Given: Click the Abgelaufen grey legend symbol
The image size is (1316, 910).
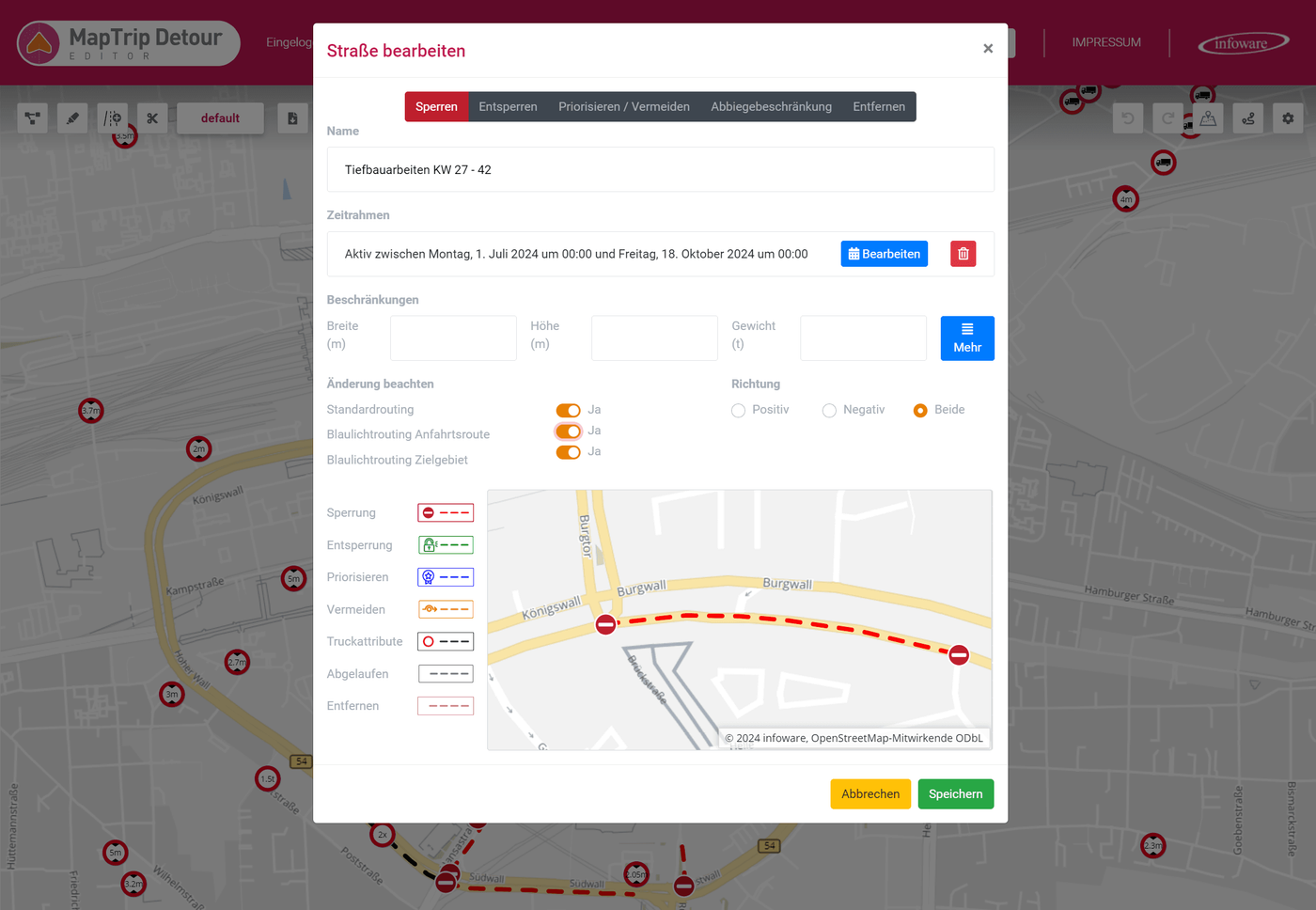Looking at the screenshot, I should [x=446, y=674].
